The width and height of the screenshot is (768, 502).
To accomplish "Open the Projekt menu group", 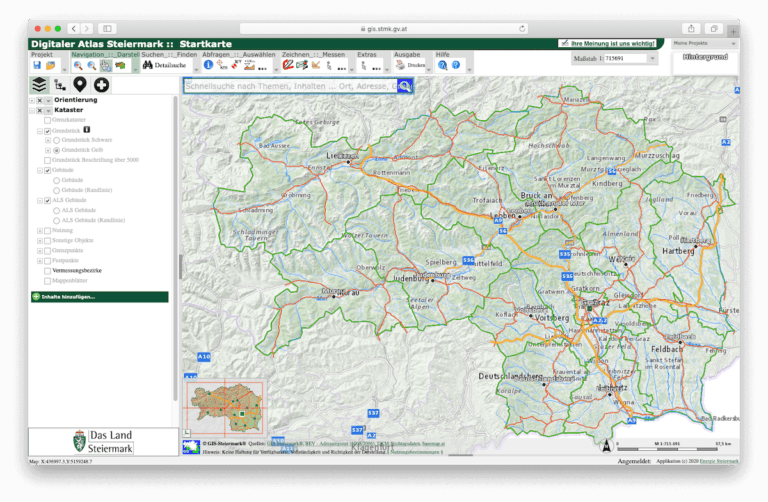I will [x=42, y=54].
